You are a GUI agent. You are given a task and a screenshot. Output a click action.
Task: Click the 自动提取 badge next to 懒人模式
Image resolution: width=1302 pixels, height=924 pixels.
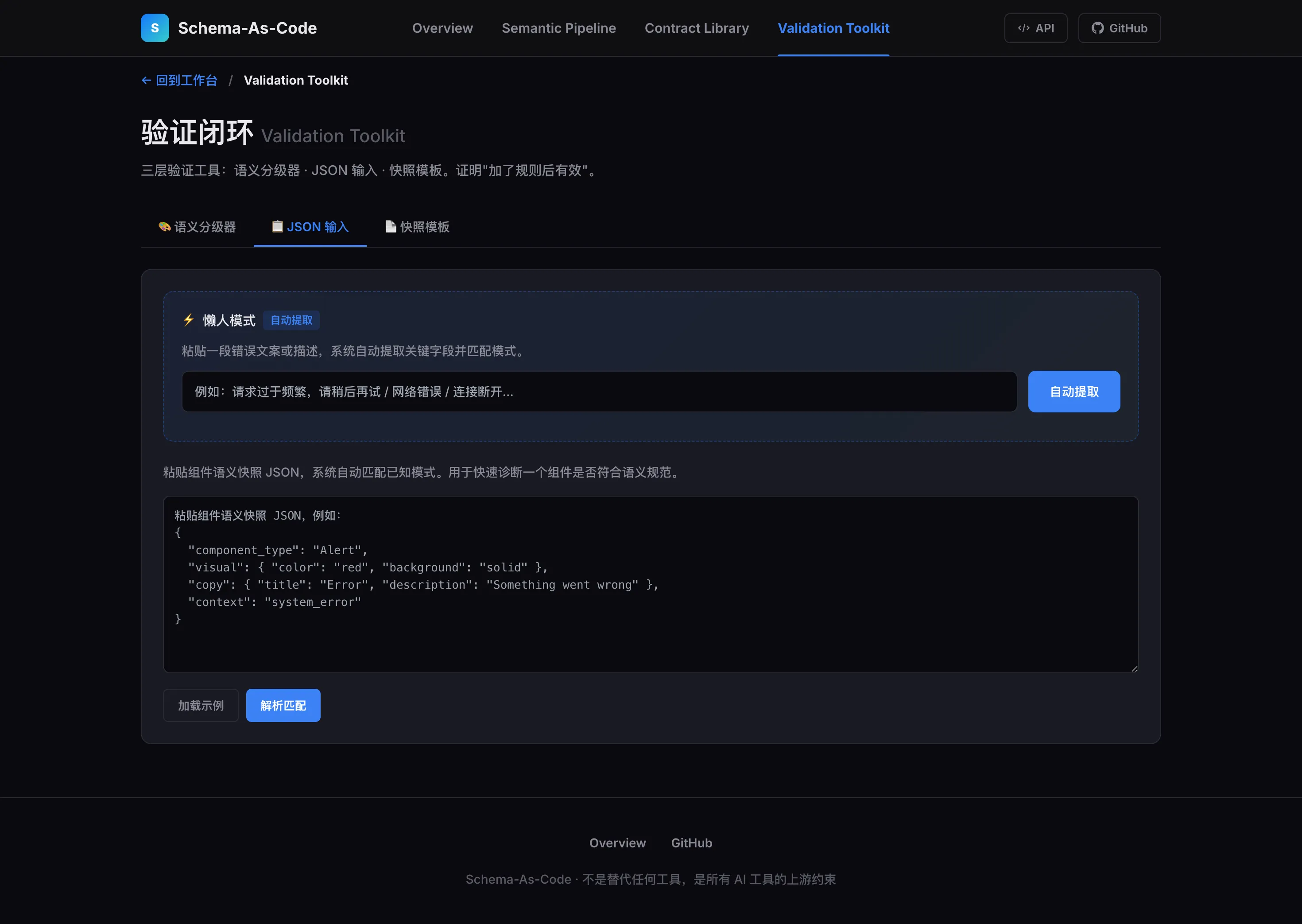point(291,320)
